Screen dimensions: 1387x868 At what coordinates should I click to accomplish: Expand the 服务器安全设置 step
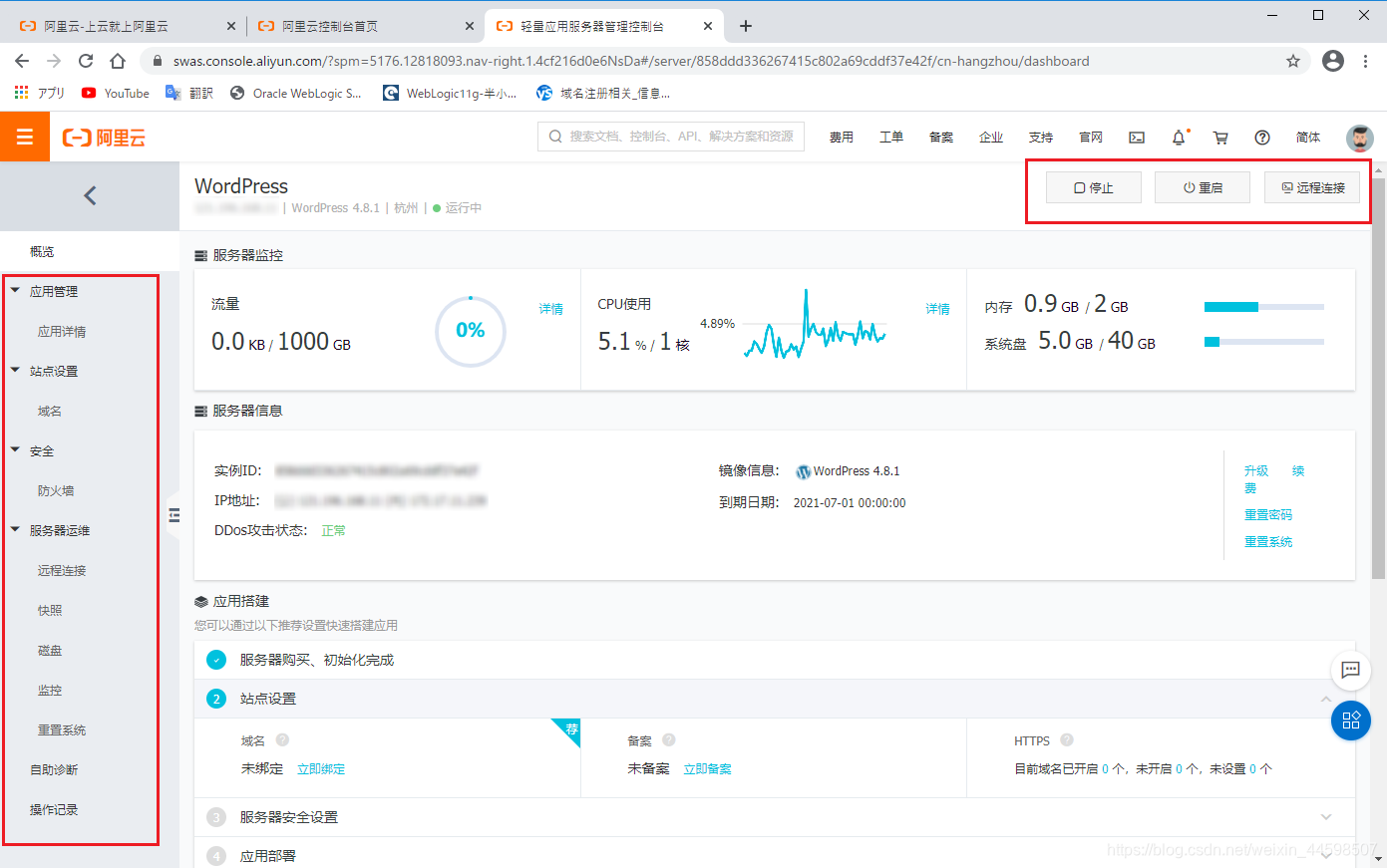pos(1326,817)
